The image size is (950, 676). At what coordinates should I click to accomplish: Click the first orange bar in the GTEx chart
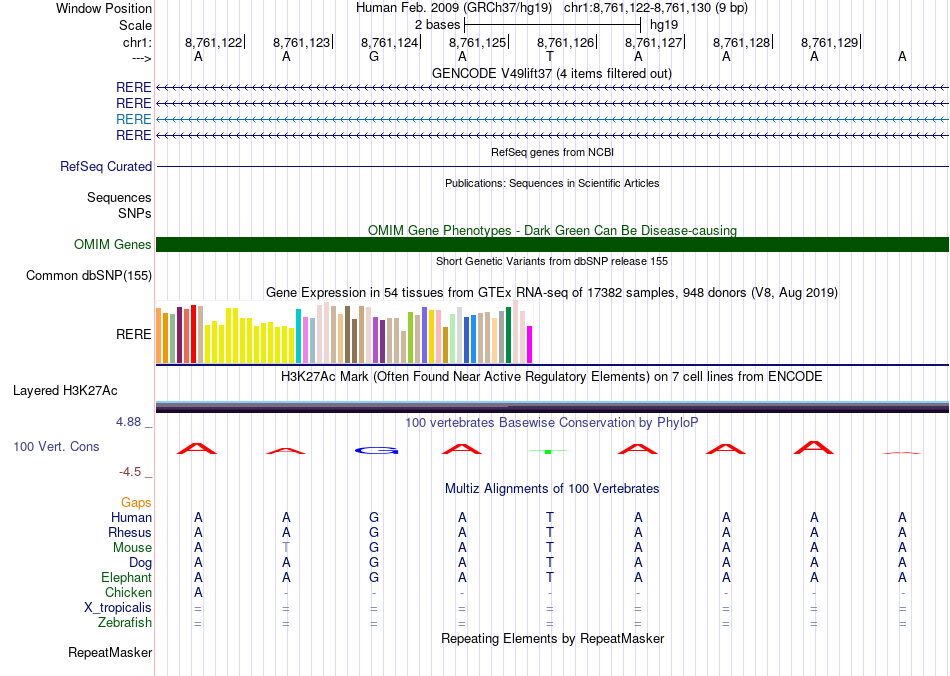point(159,335)
